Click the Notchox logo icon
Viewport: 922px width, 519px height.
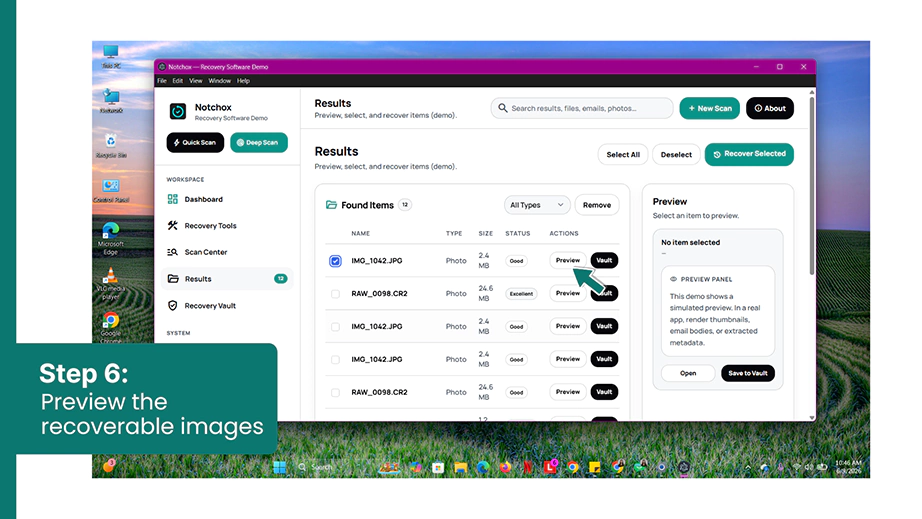tap(178, 111)
